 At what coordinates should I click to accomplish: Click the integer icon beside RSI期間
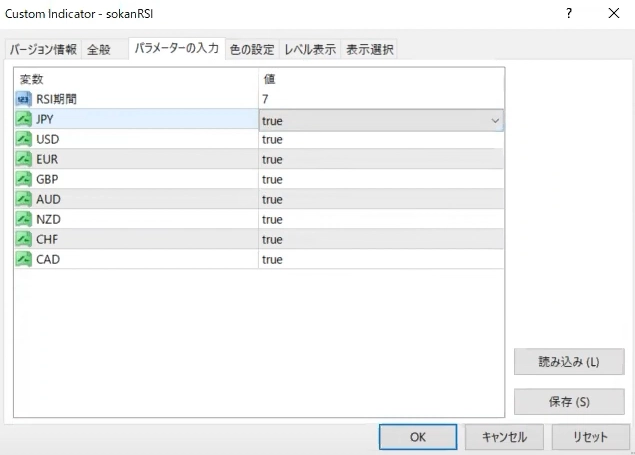click(x=23, y=99)
